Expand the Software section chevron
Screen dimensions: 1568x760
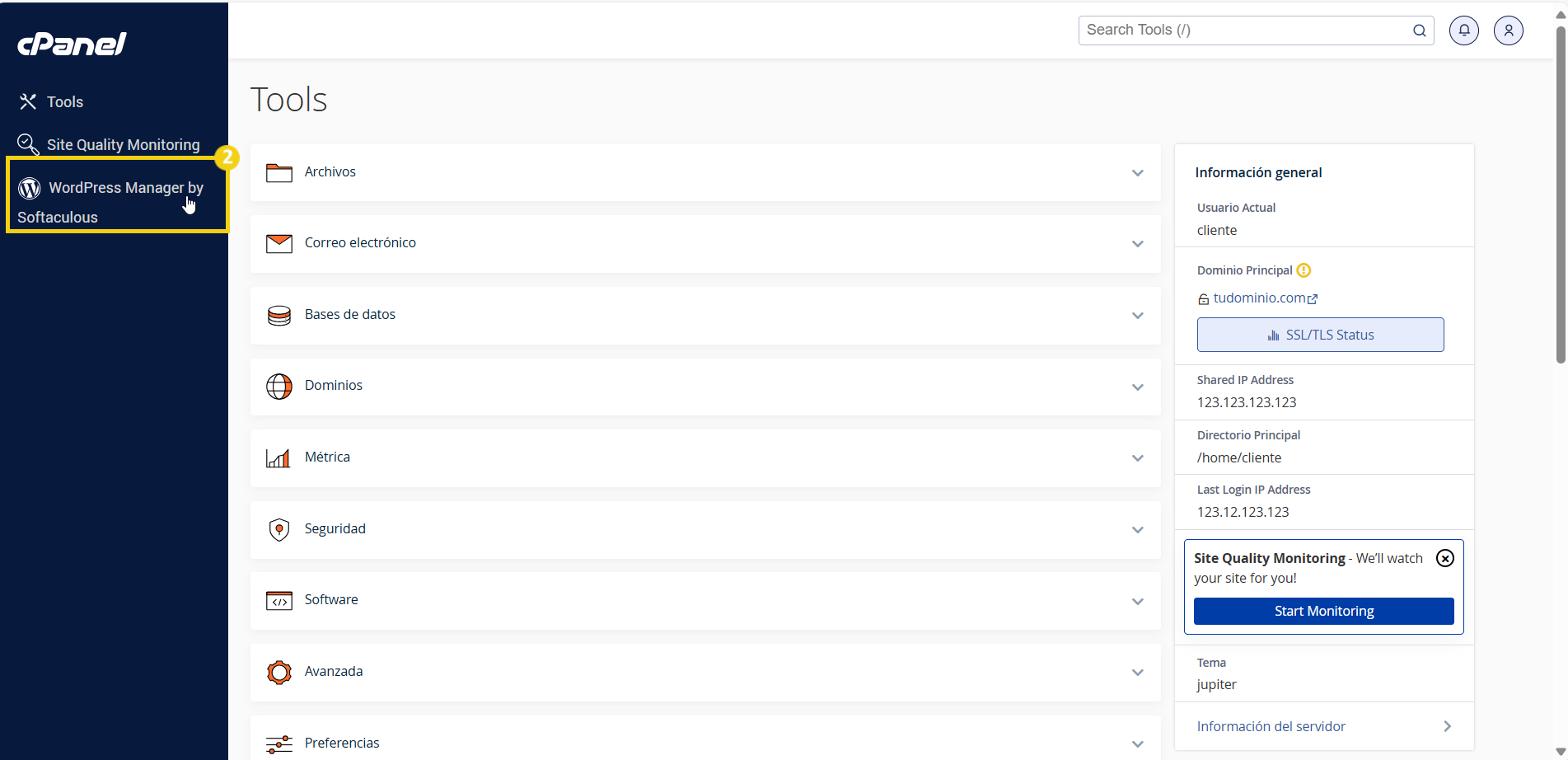click(1138, 602)
